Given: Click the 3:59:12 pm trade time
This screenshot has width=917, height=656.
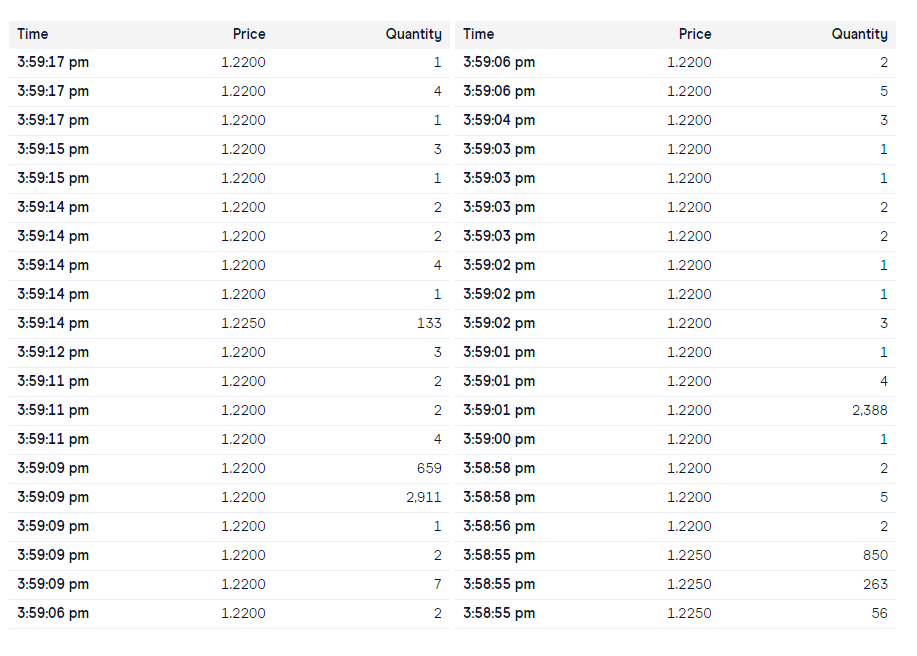Looking at the screenshot, I should tap(53, 353).
